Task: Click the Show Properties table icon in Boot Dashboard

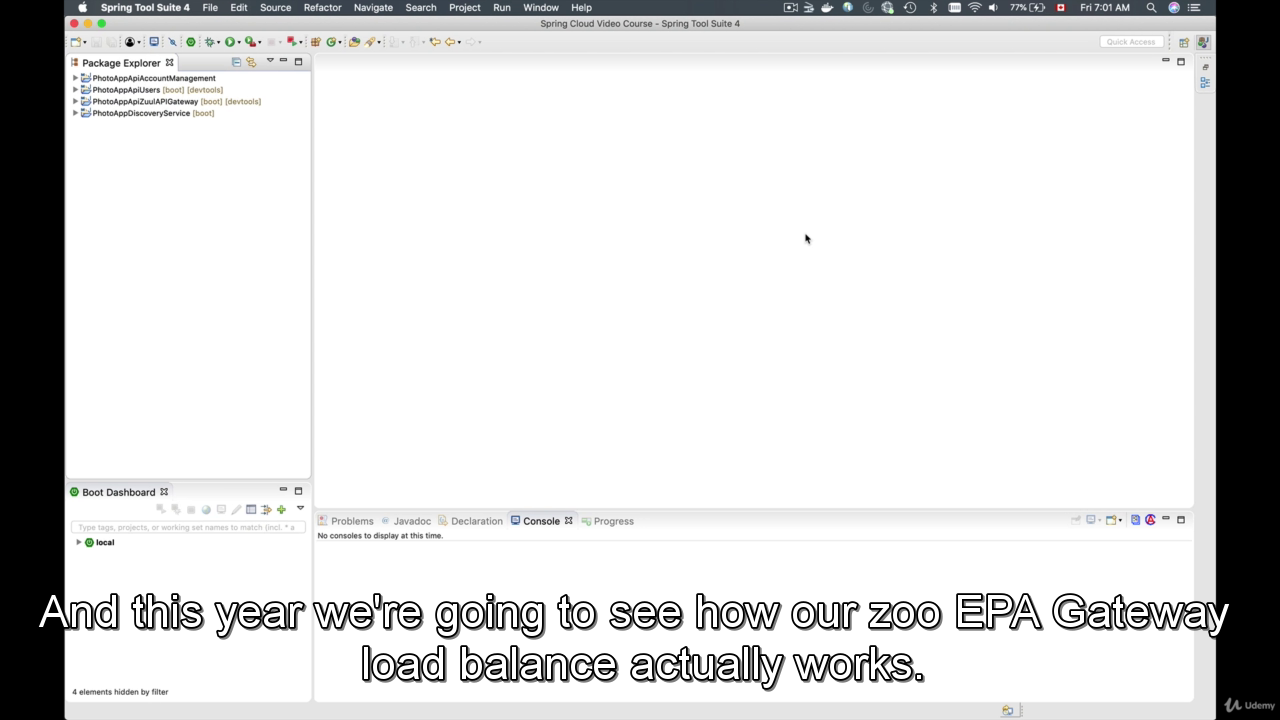Action: click(251, 510)
